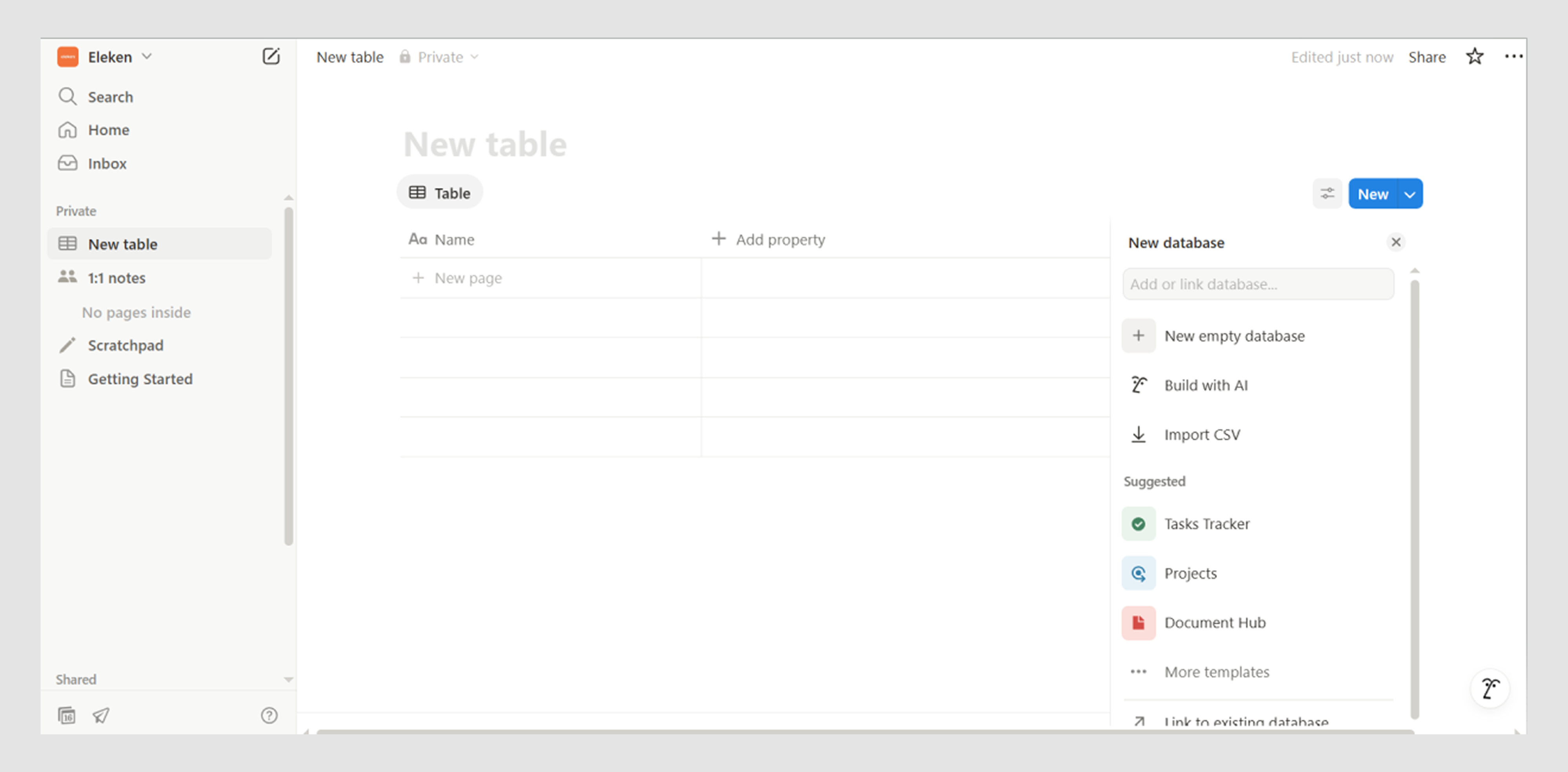Open More templates

(1257, 672)
